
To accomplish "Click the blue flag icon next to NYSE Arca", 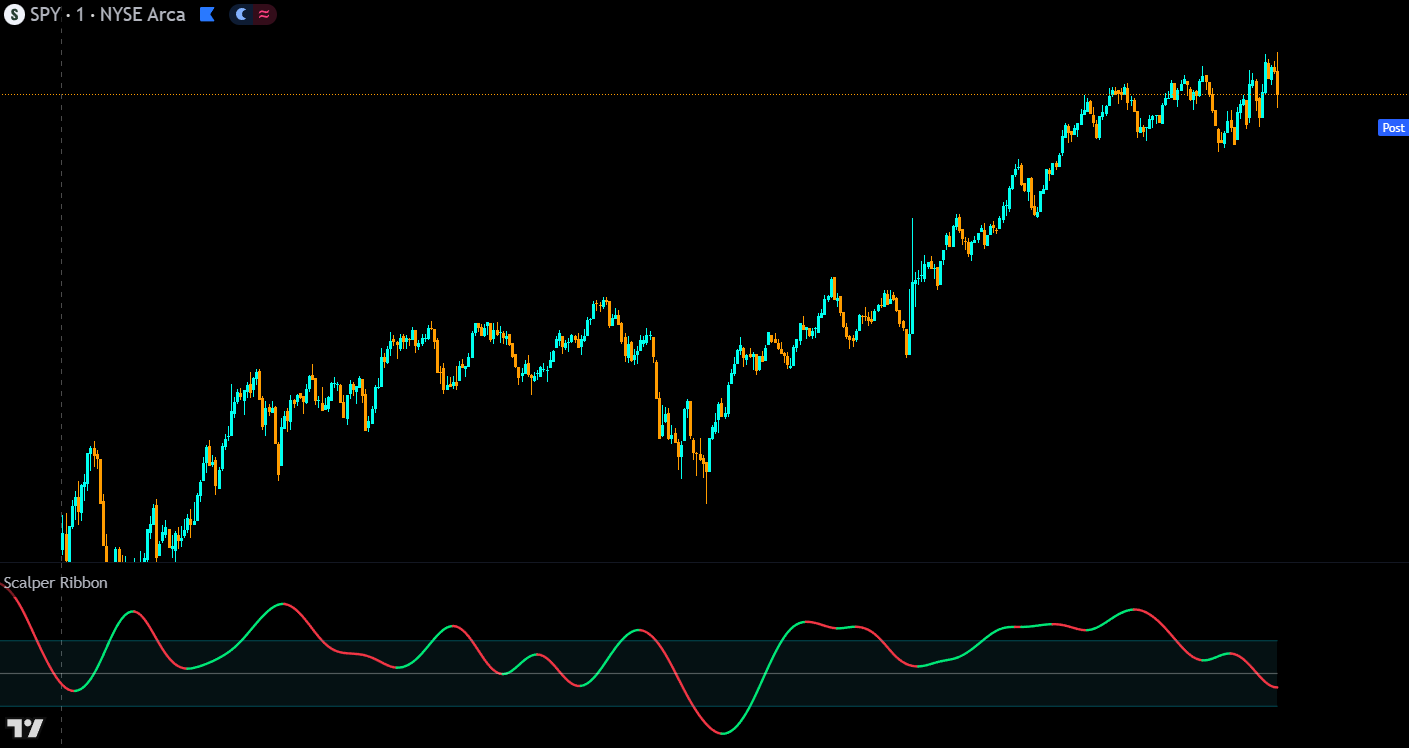I will tap(207, 15).
